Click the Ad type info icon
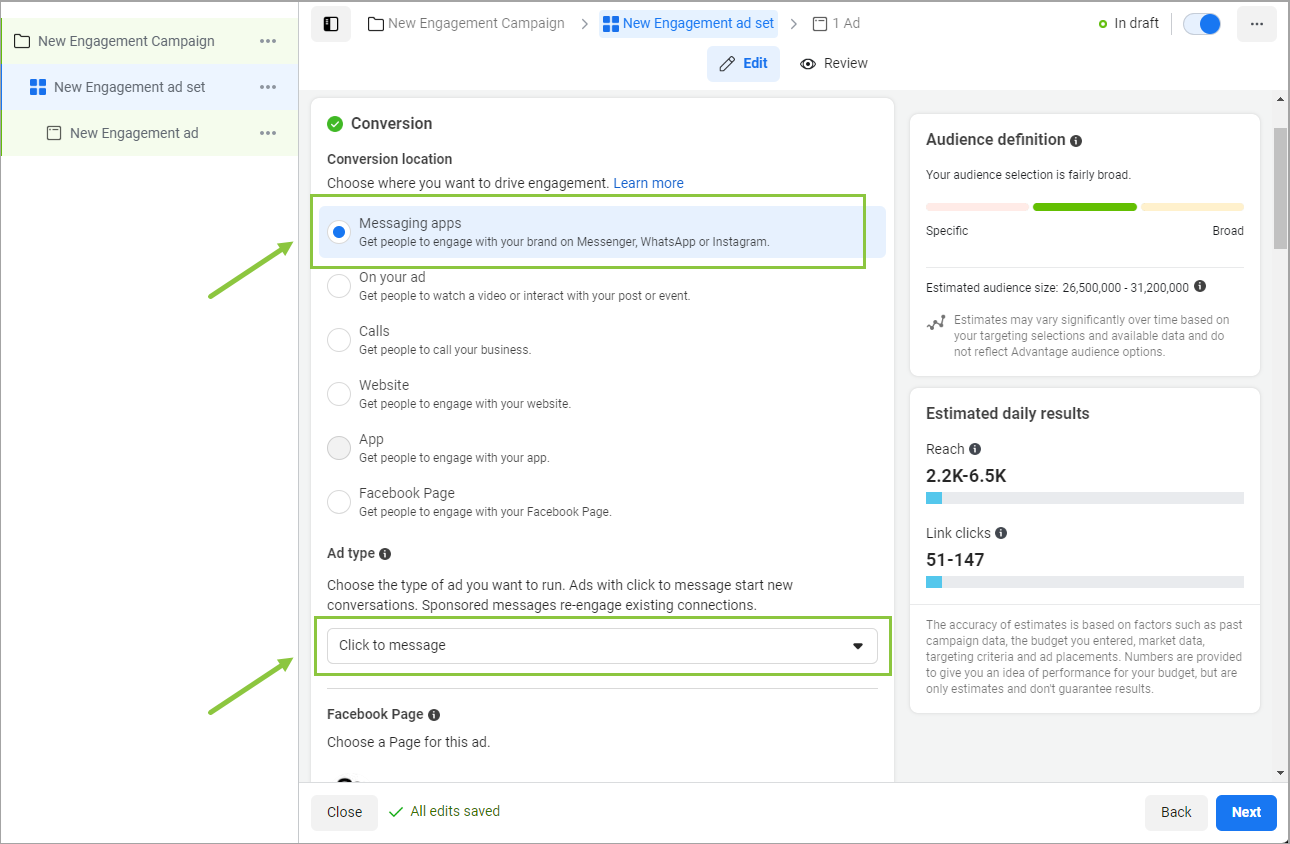 385,554
